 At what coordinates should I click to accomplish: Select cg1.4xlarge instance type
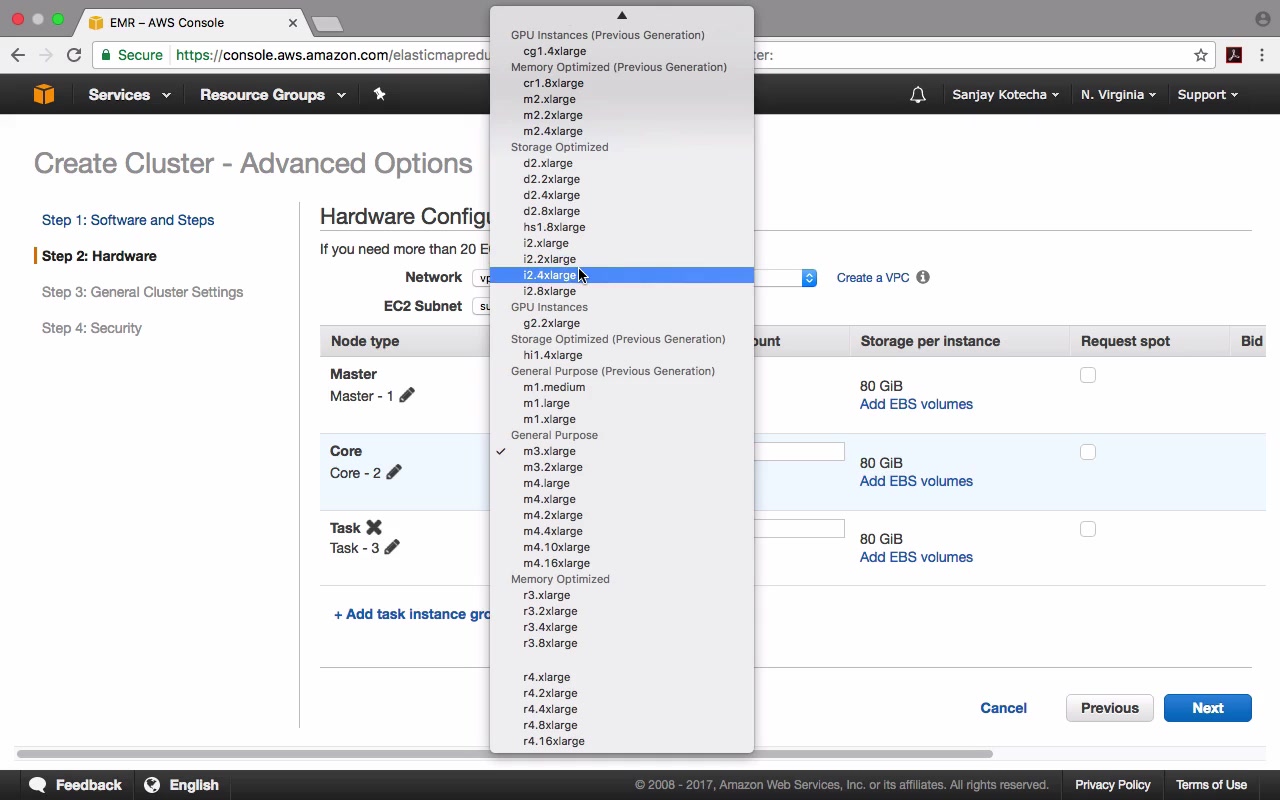[621, 51]
